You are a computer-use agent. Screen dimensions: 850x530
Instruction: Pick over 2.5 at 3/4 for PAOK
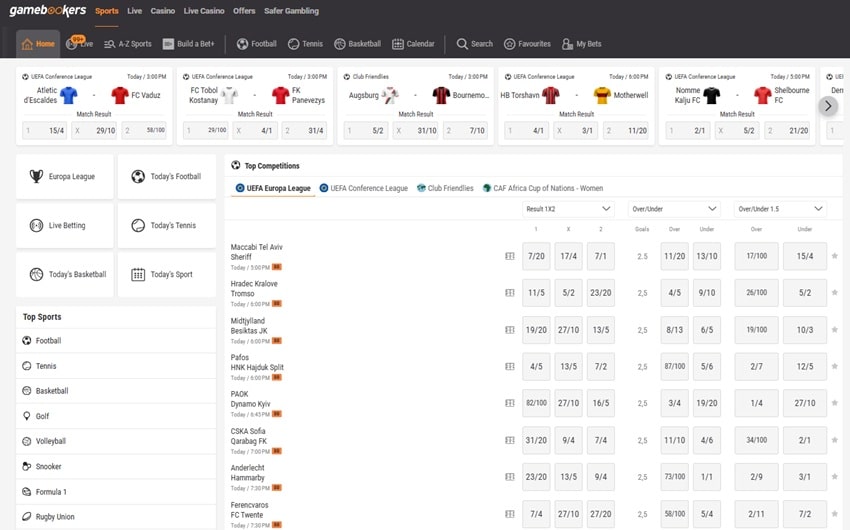click(674, 403)
